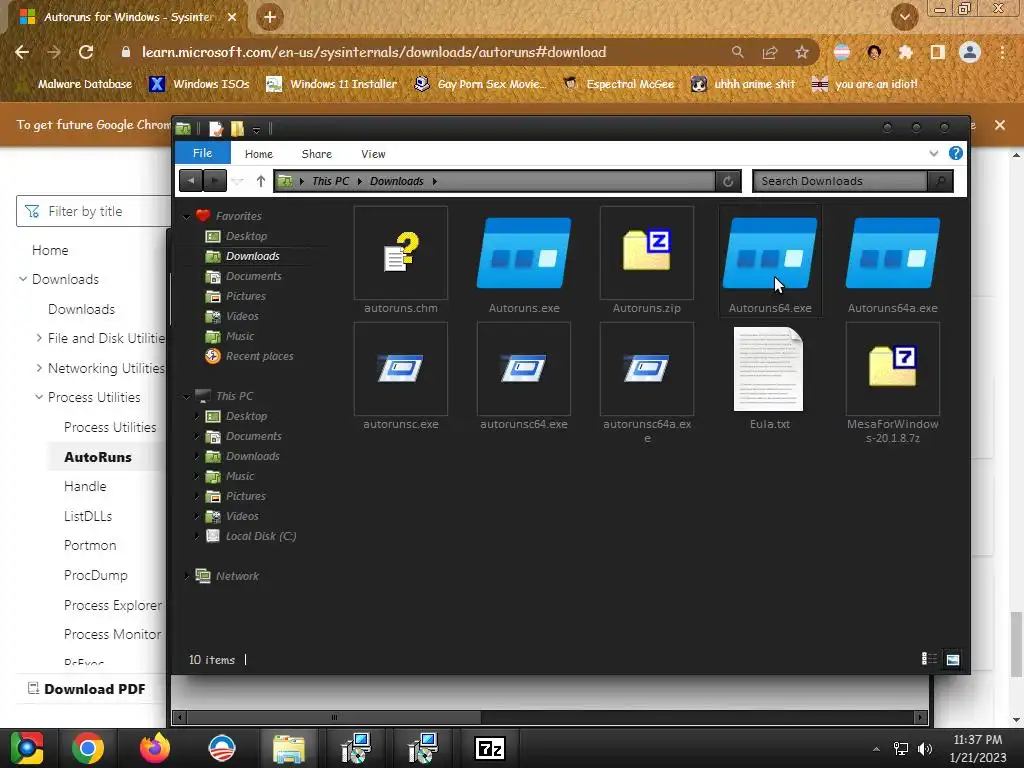Image resolution: width=1024 pixels, height=768 pixels.
Task: Open the autoruns.chm help file
Action: click(x=400, y=261)
